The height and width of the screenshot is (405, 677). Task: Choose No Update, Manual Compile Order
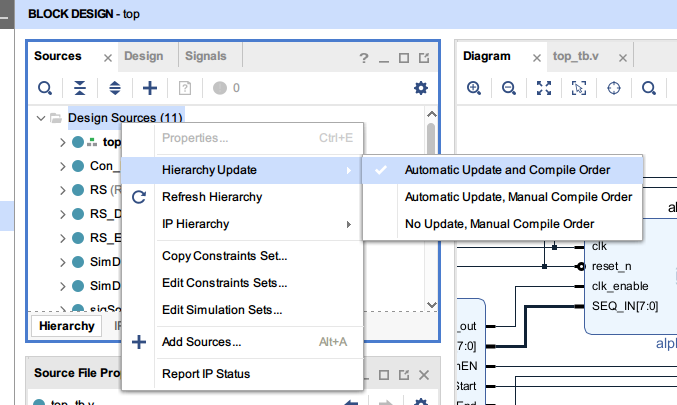pos(499,224)
